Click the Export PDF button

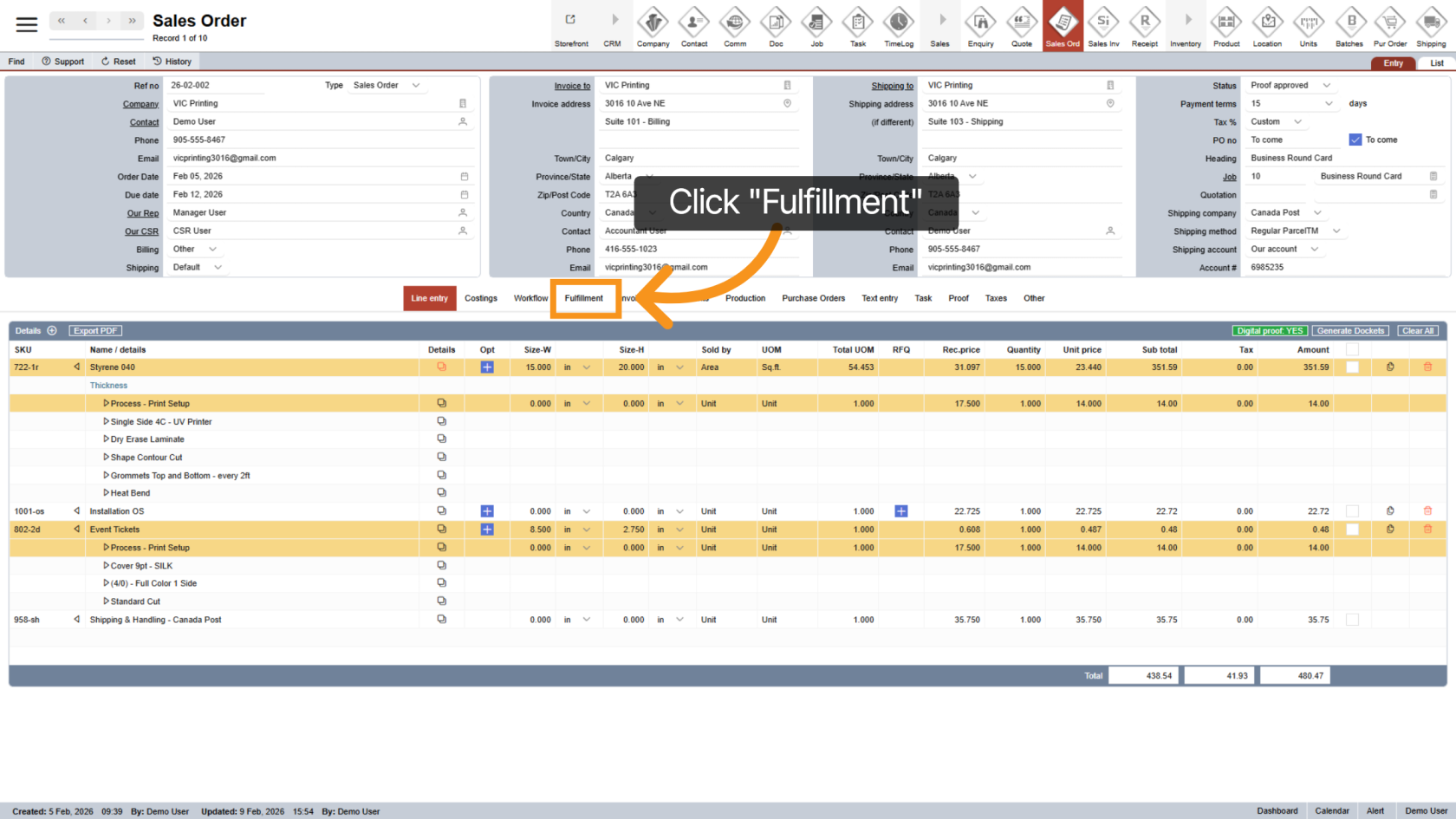pos(95,331)
